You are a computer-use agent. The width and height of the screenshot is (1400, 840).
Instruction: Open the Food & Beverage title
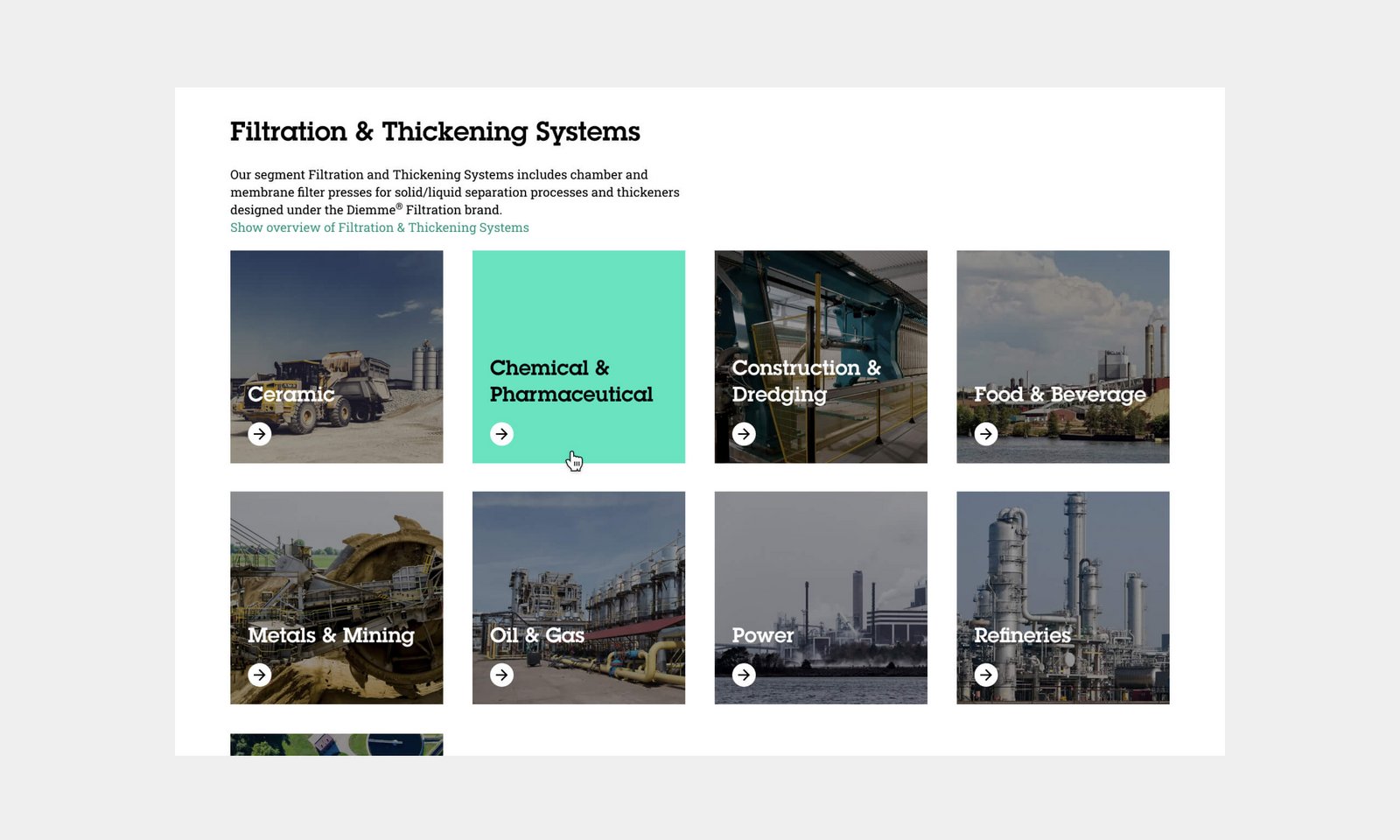(1060, 395)
